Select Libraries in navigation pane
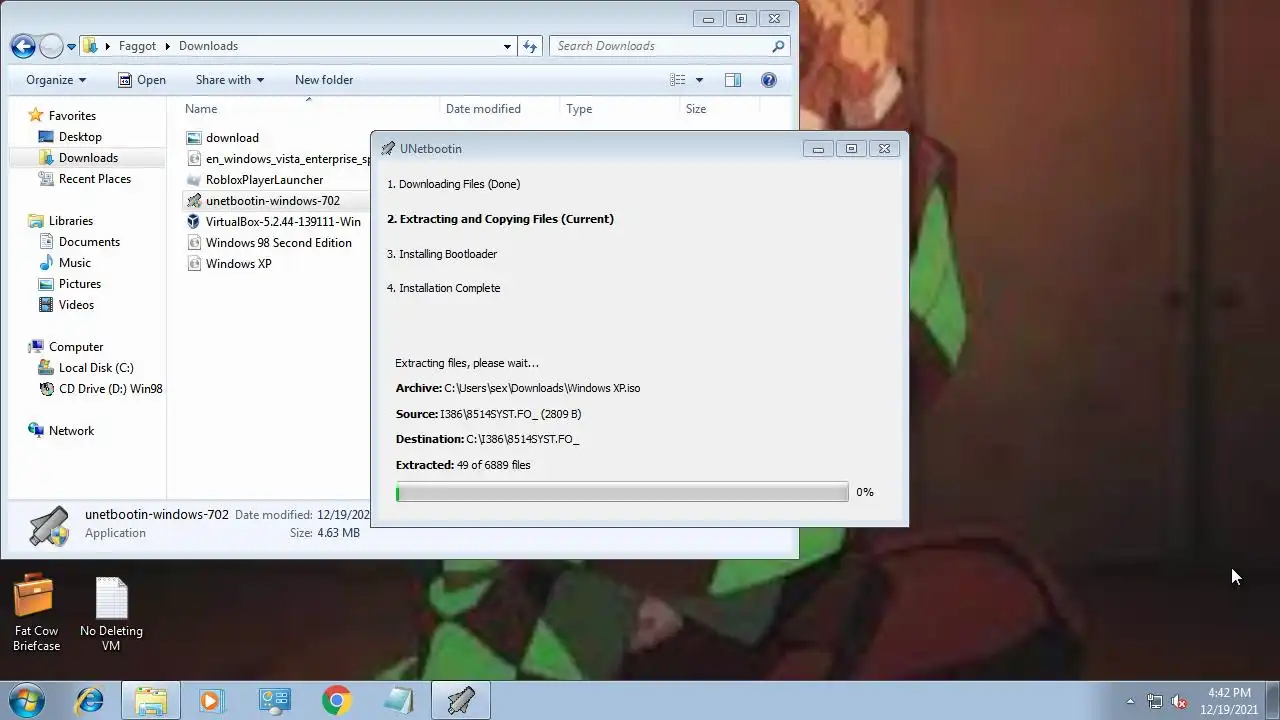The image size is (1280, 720). pyautogui.click(x=71, y=221)
